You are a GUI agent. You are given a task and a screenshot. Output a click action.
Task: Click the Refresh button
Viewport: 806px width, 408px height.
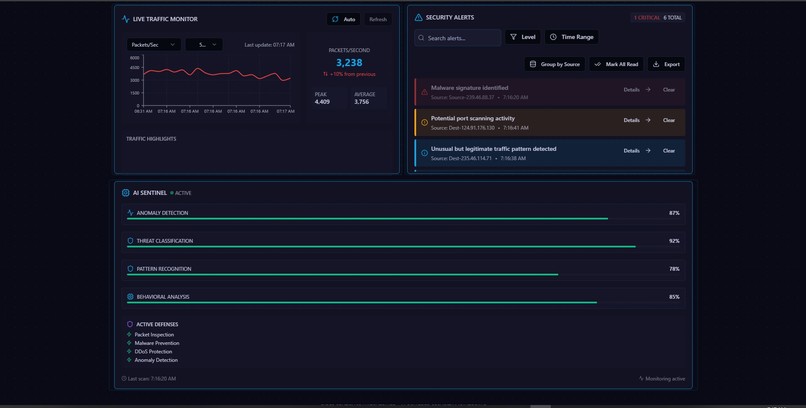pyautogui.click(x=378, y=20)
